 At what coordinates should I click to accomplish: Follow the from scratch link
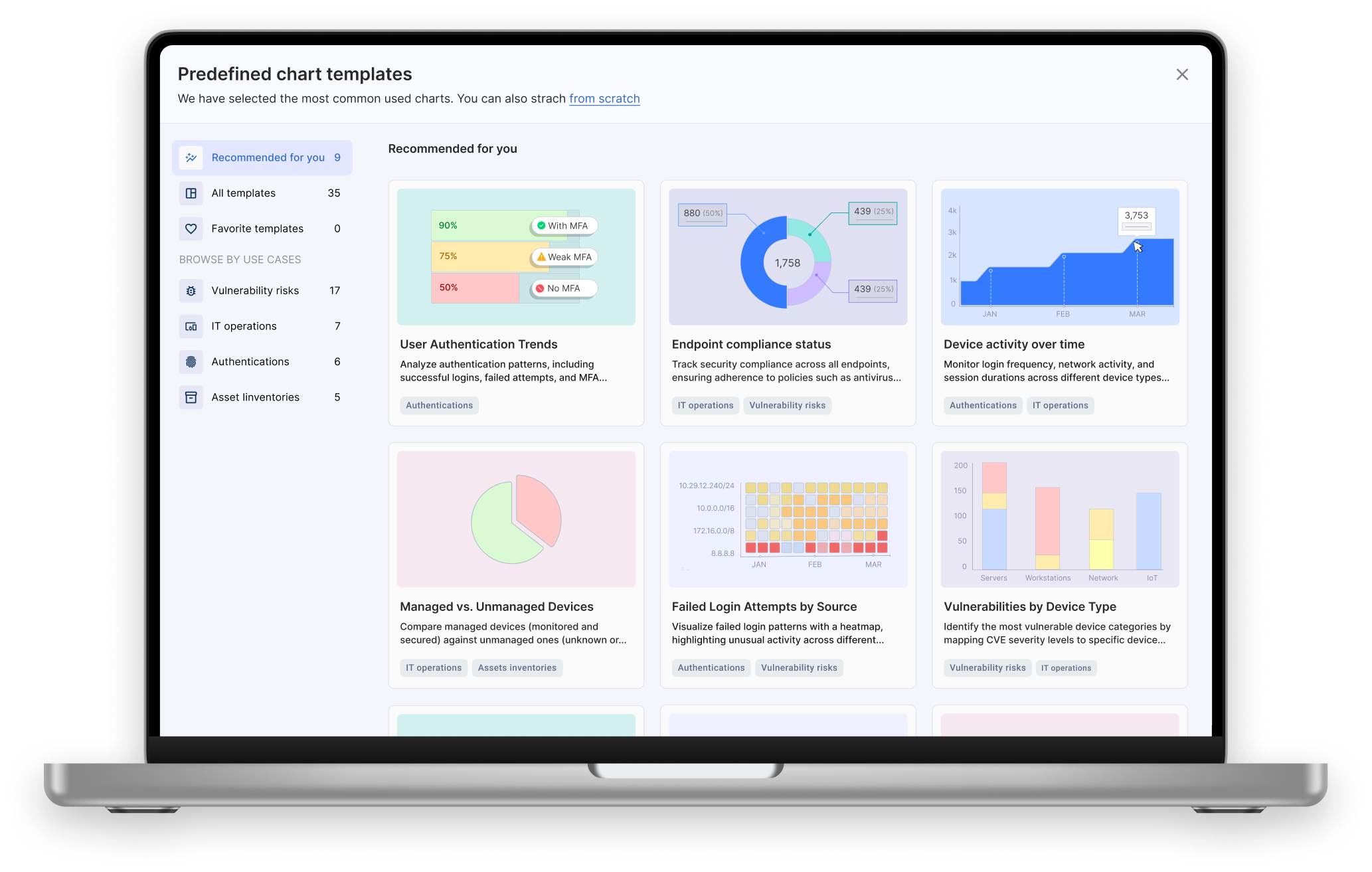[604, 98]
